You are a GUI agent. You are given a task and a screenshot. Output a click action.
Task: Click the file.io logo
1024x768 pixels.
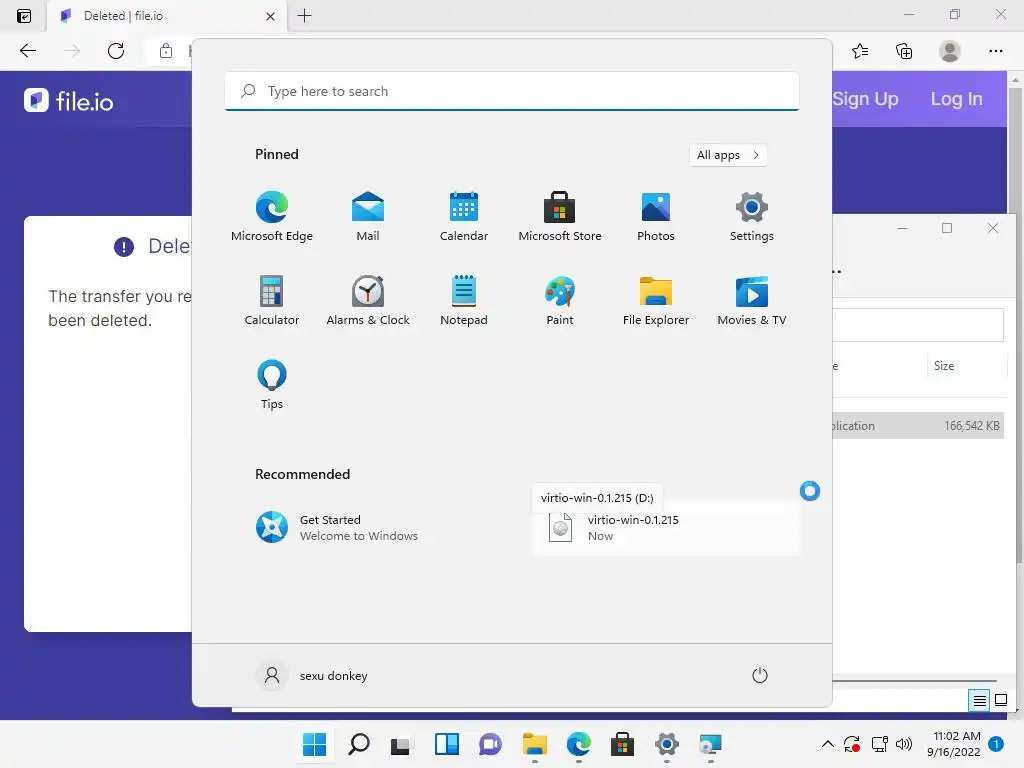click(69, 101)
